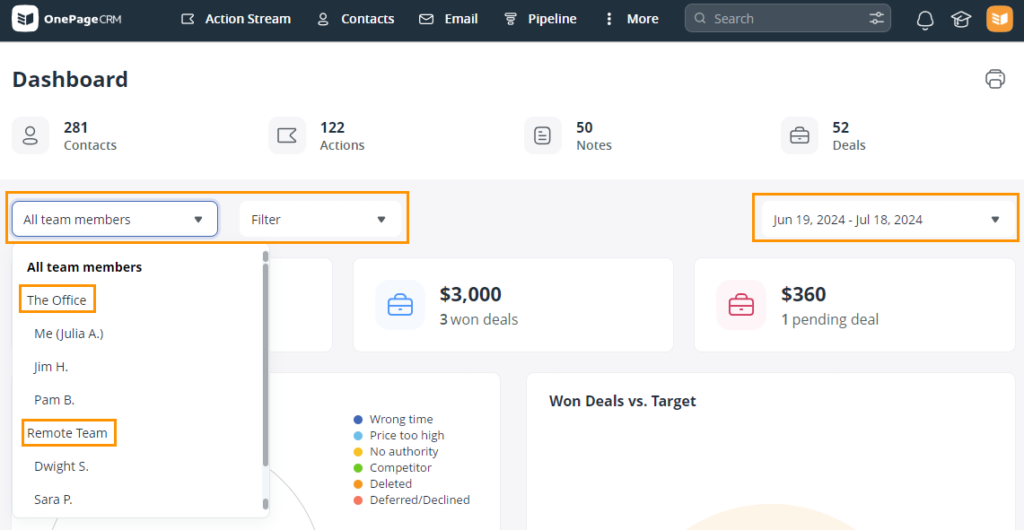Click the won deals blue briefcase icon
The image size is (1024, 530).
click(x=400, y=305)
